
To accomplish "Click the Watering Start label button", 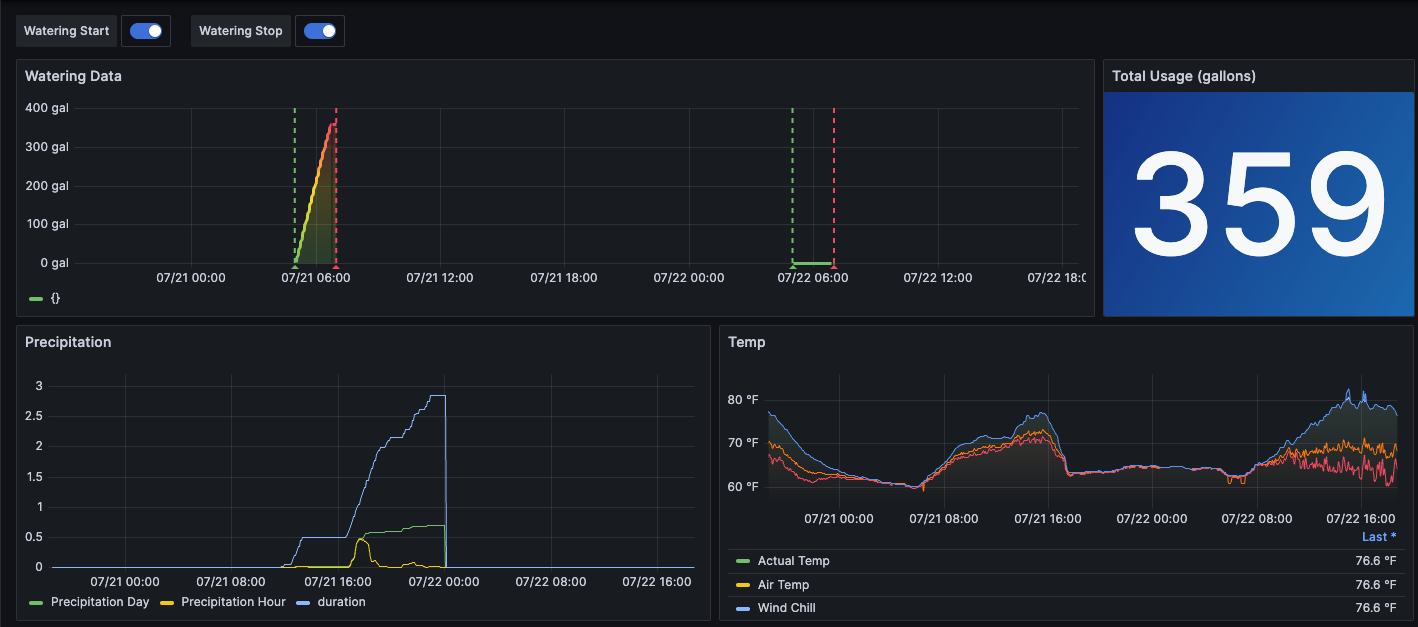I will point(66,31).
